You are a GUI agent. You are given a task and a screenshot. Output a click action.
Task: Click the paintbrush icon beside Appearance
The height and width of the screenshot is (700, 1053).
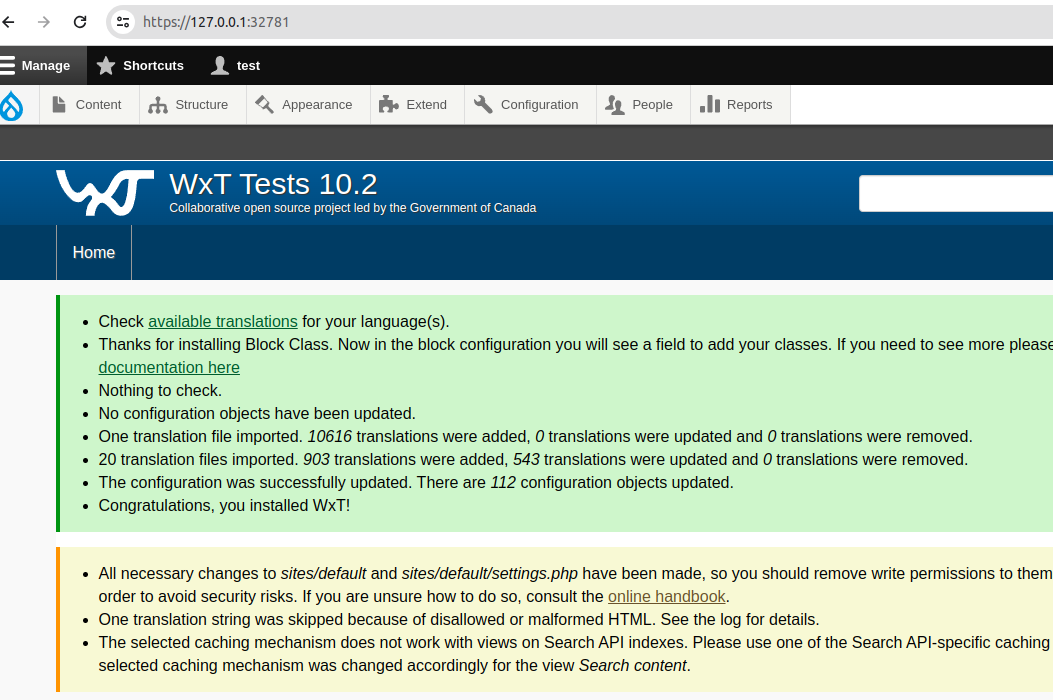(x=265, y=104)
